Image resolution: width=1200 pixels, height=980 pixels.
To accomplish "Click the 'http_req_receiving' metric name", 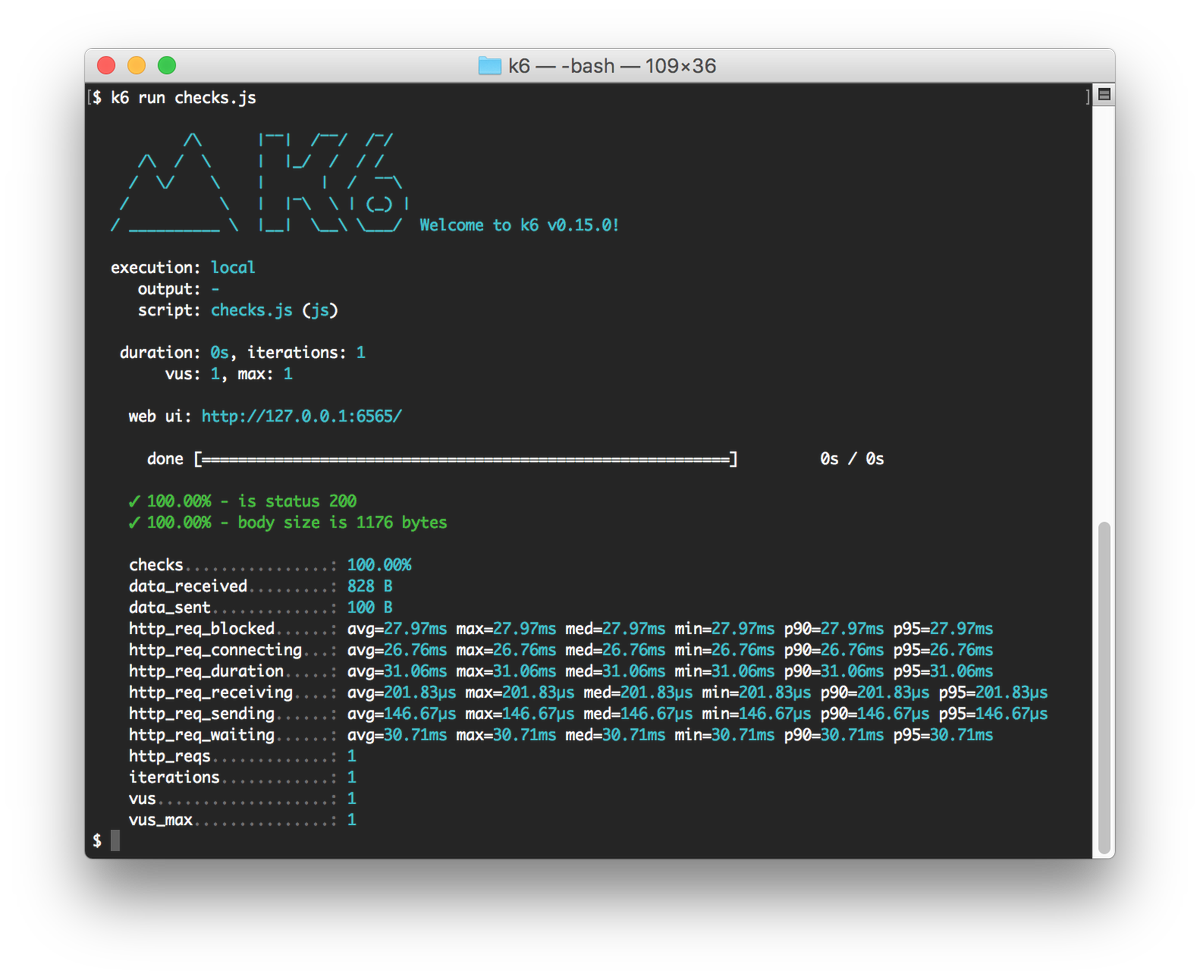I will point(211,692).
